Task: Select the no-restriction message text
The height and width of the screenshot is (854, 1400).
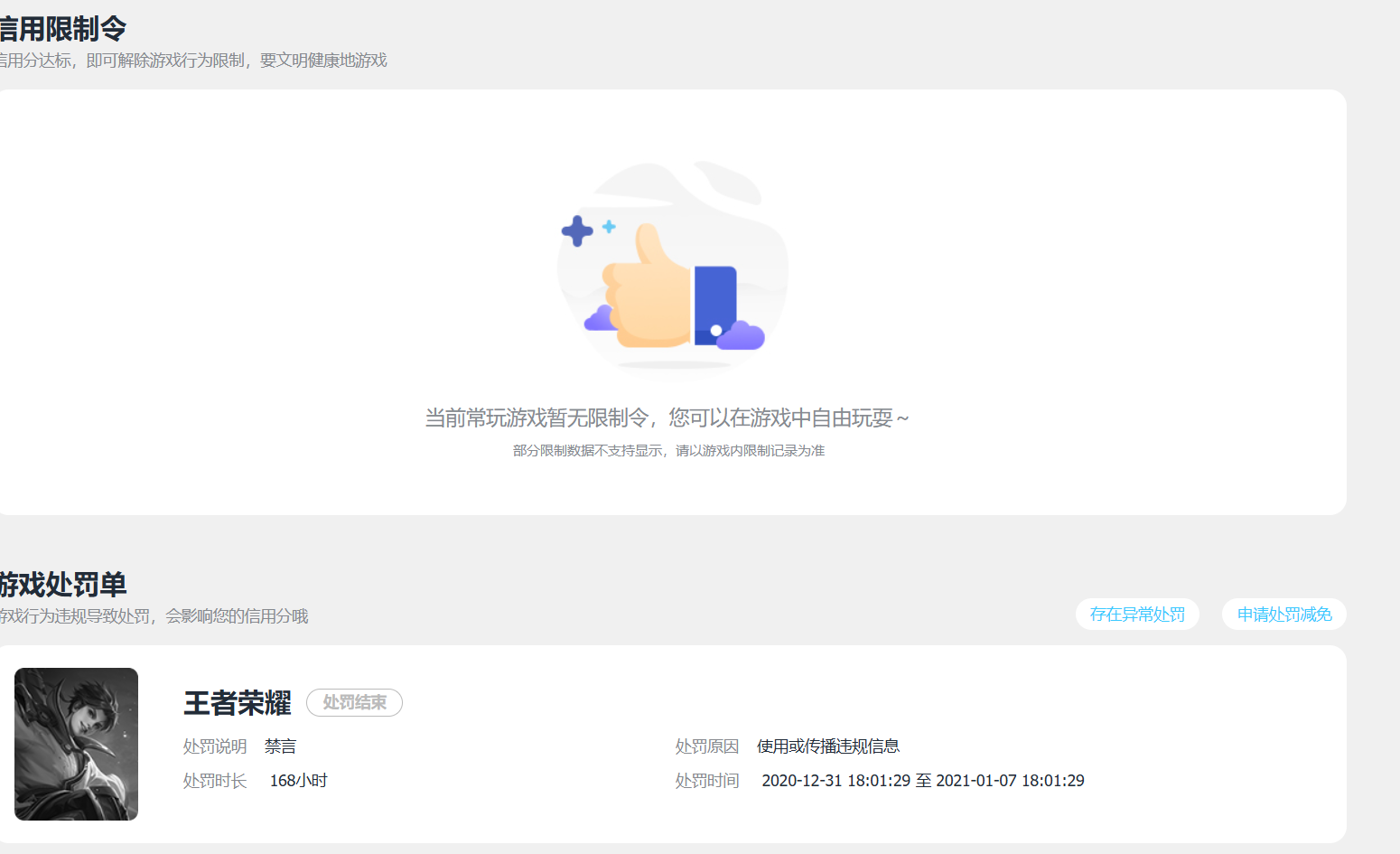Action: pyautogui.click(x=667, y=418)
